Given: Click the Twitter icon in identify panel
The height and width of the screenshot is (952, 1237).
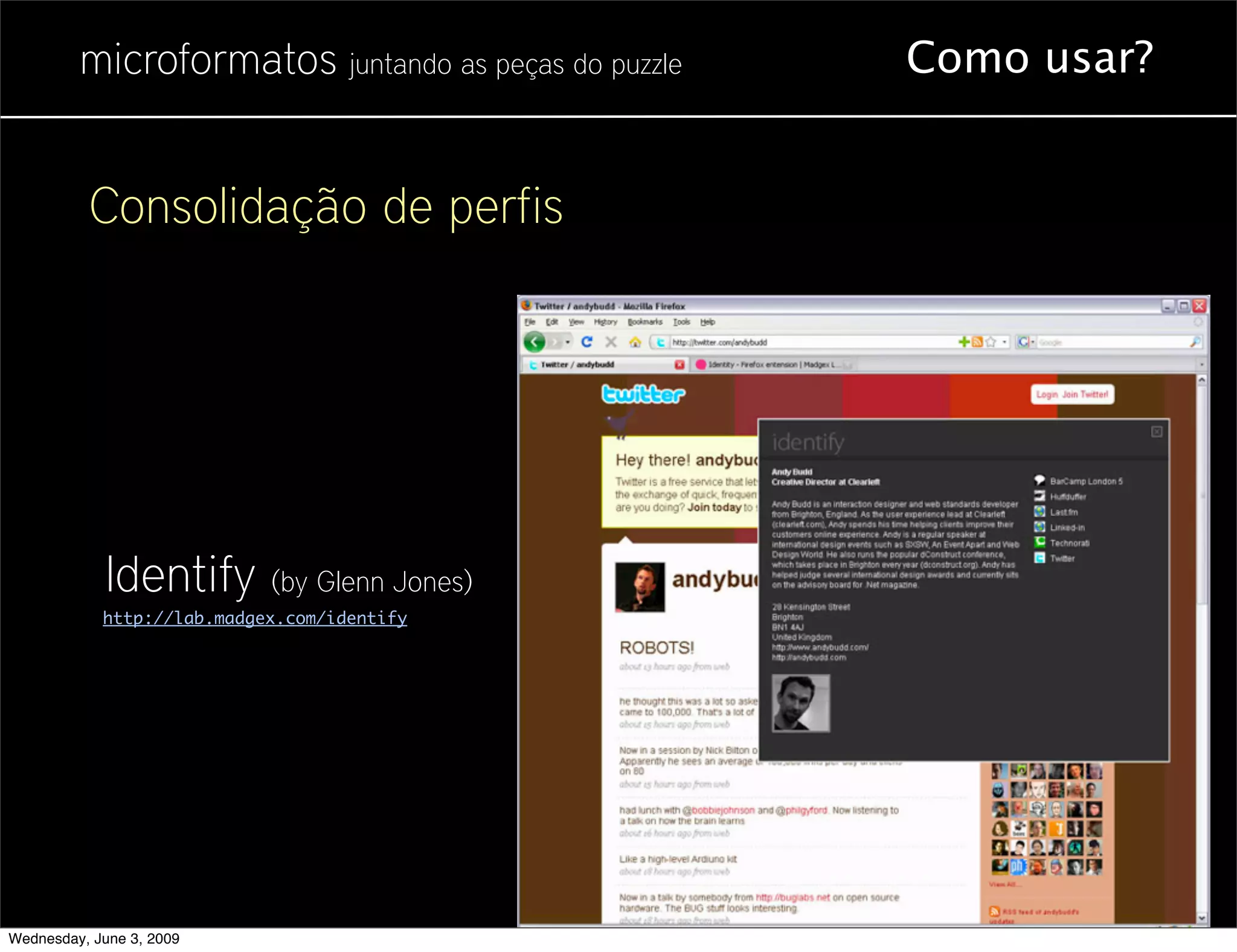Looking at the screenshot, I should (x=1039, y=558).
